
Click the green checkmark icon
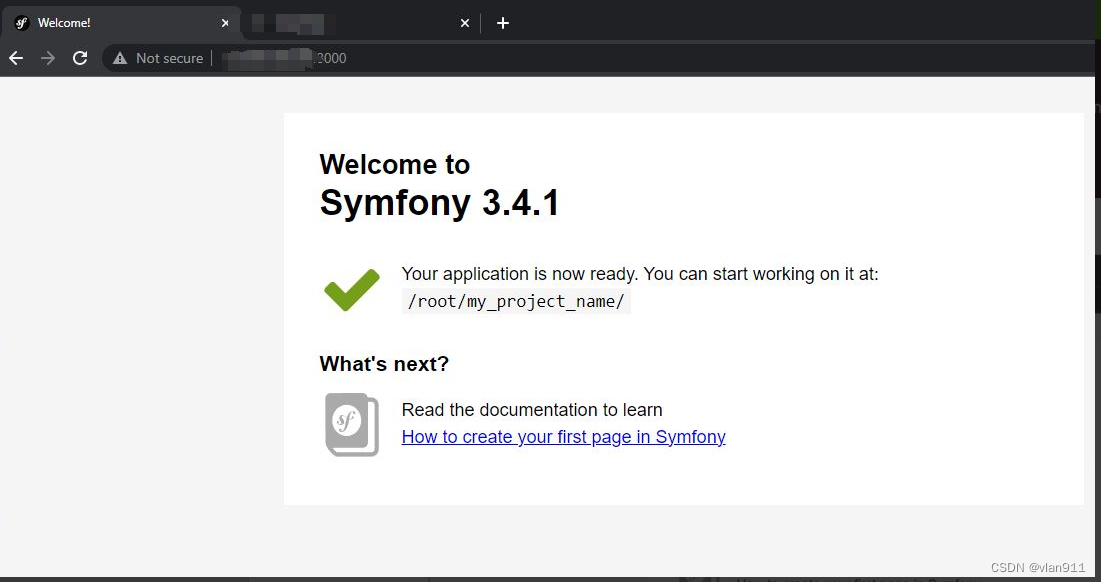(x=352, y=289)
